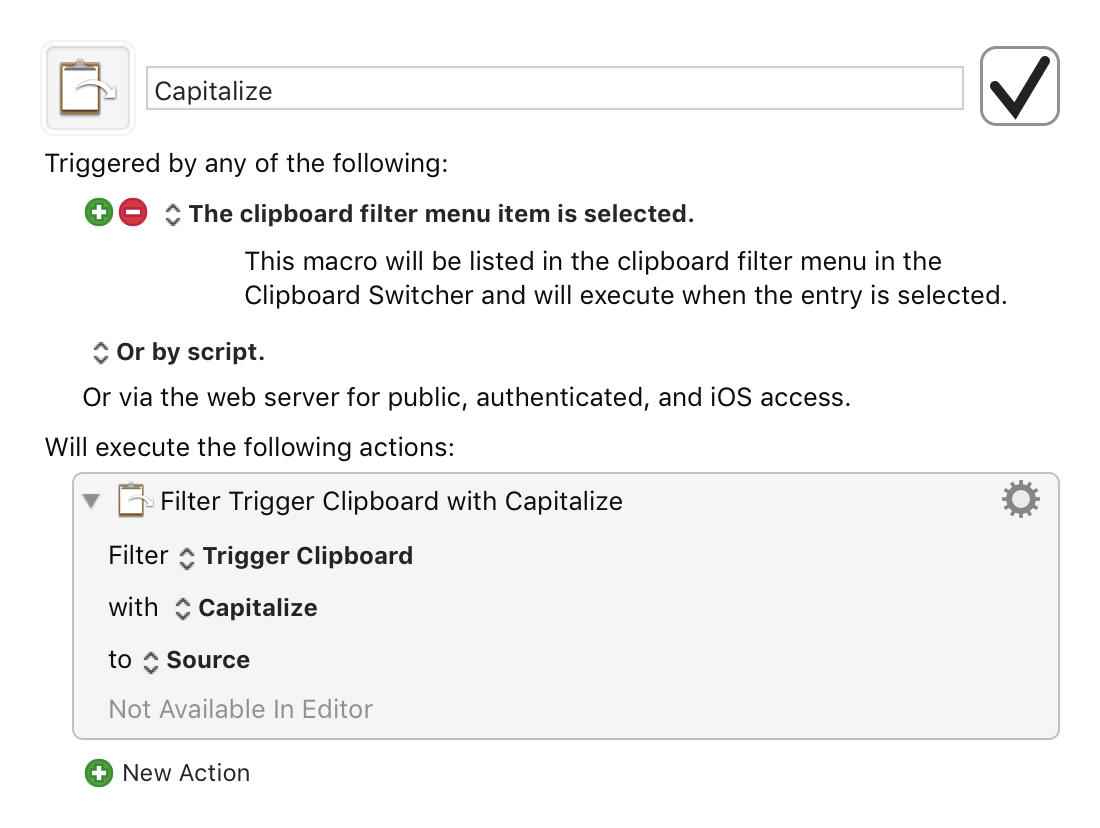Select the Filter Trigger Clipboard action title

pos(391,501)
